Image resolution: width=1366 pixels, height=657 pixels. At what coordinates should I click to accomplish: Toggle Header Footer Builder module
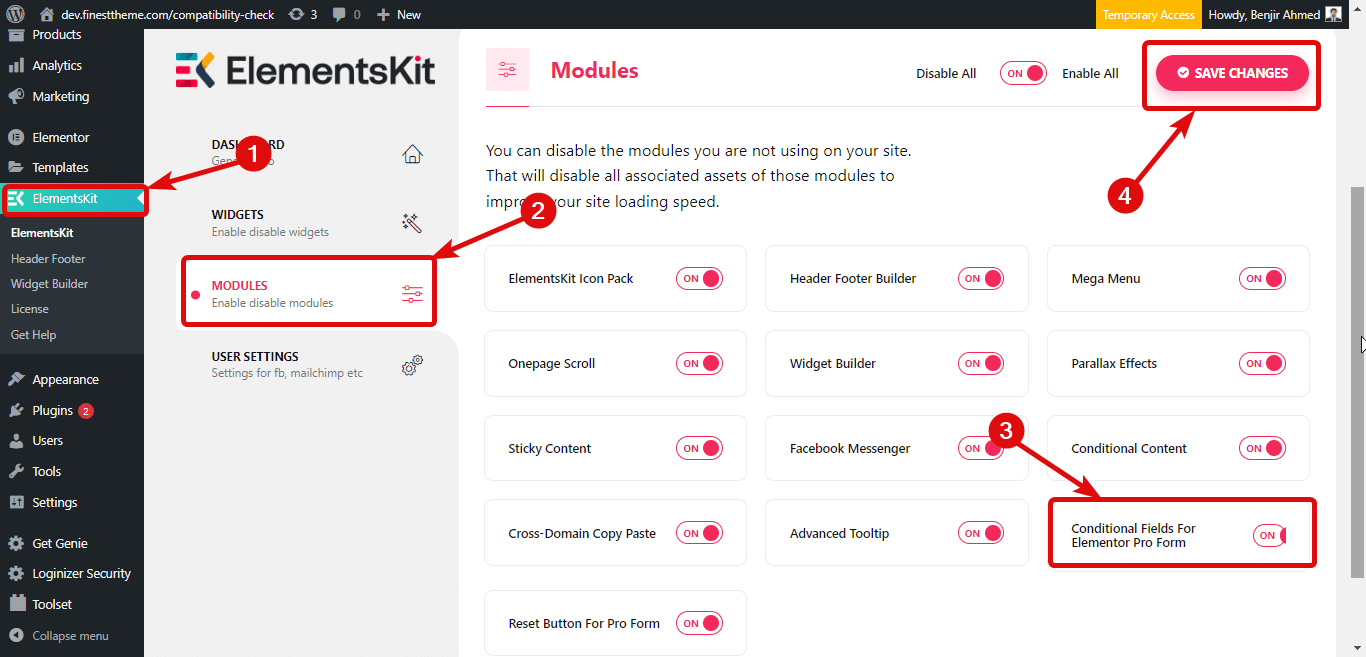coord(981,279)
